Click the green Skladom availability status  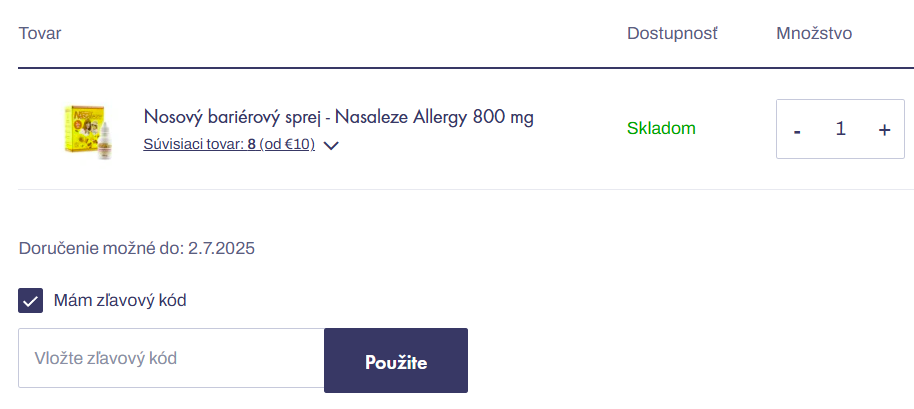pyautogui.click(x=661, y=128)
